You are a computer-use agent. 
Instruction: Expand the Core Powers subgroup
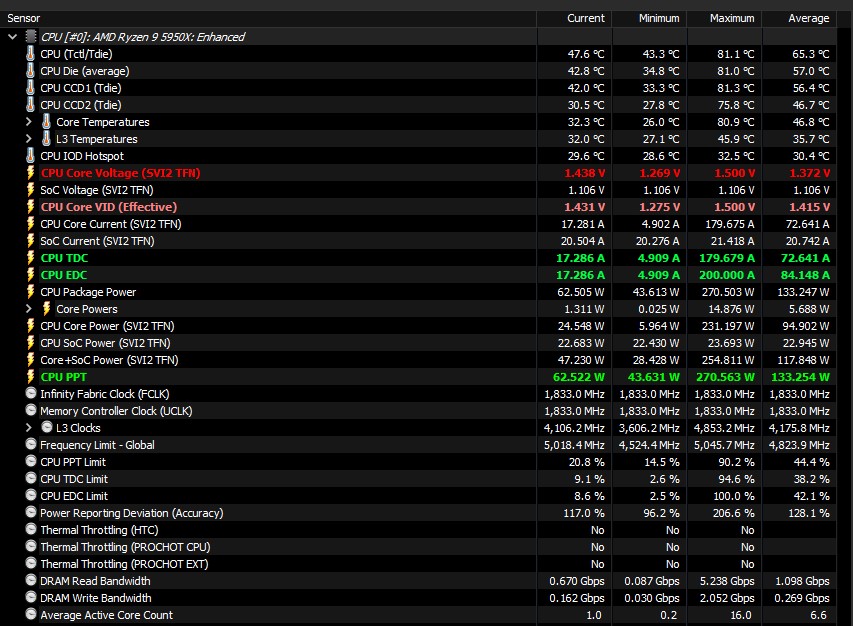click(x=29, y=309)
